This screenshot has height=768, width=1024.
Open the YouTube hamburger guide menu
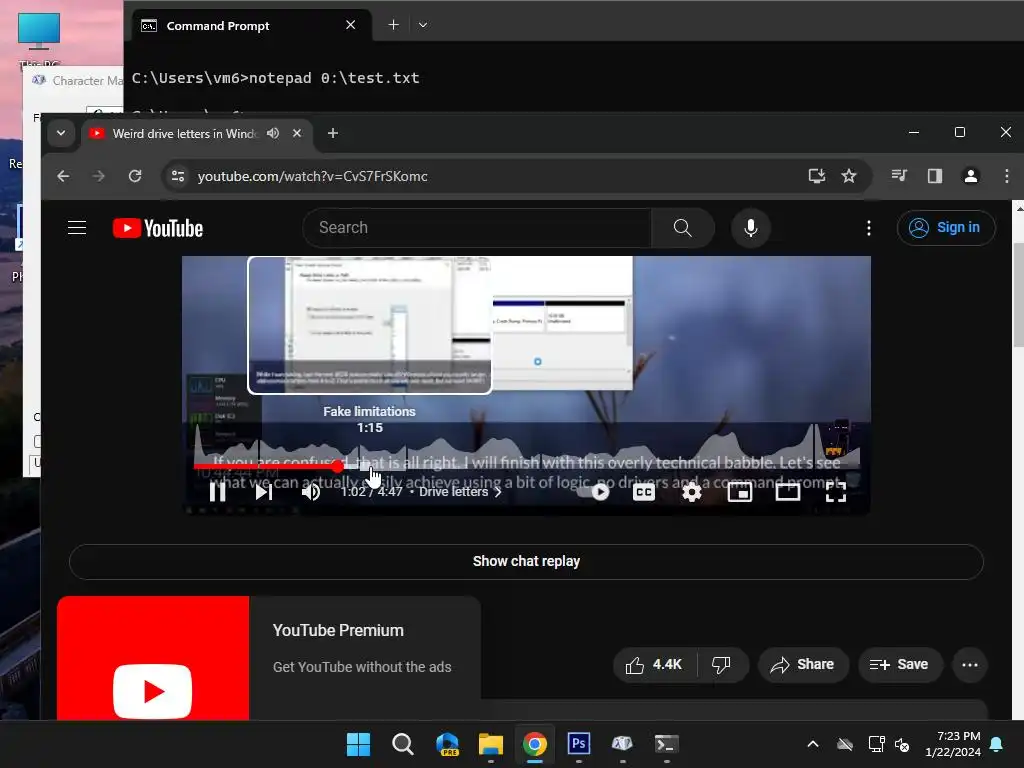pyautogui.click(x=77, y=227)
